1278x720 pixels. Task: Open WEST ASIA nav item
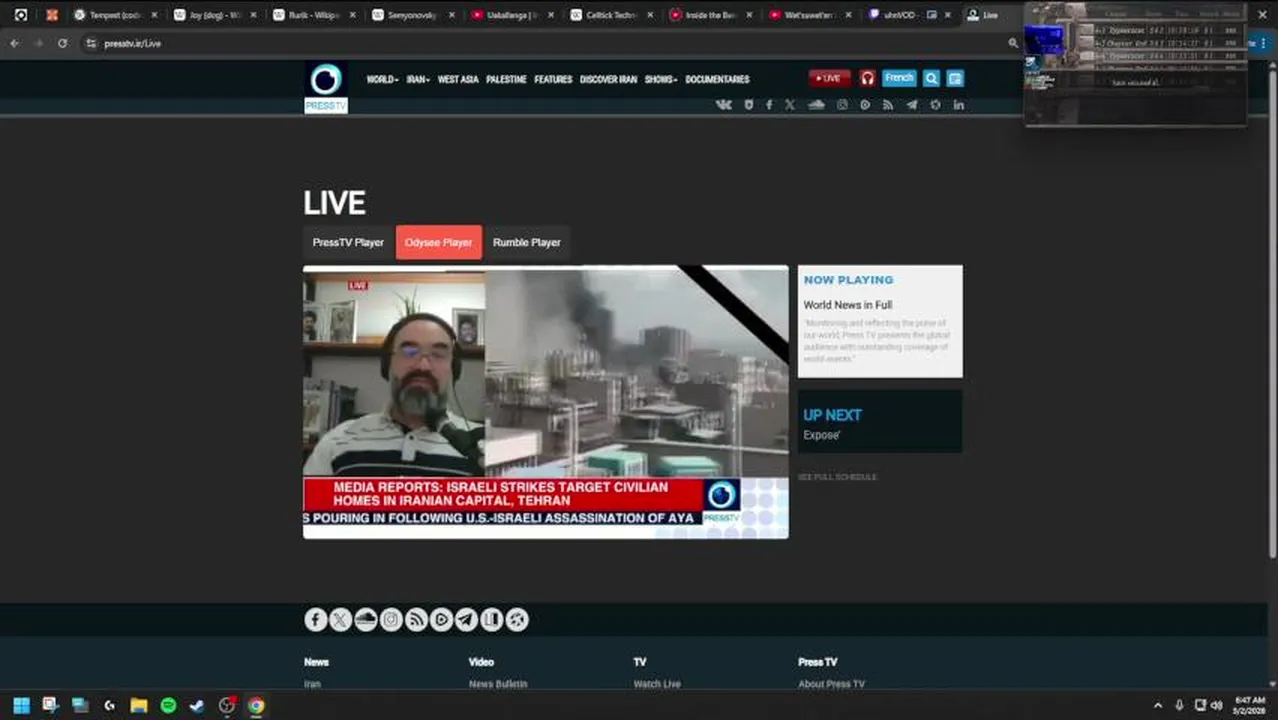(458, 79)
